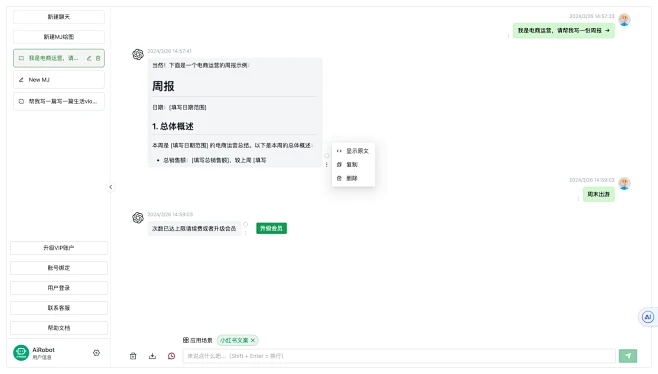
Task: Click the 用户登录 button
Action: (59, 288)
